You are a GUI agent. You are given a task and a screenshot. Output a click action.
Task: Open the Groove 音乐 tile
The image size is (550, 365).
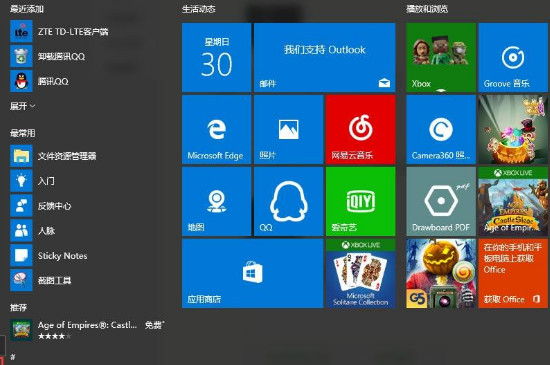513,58
